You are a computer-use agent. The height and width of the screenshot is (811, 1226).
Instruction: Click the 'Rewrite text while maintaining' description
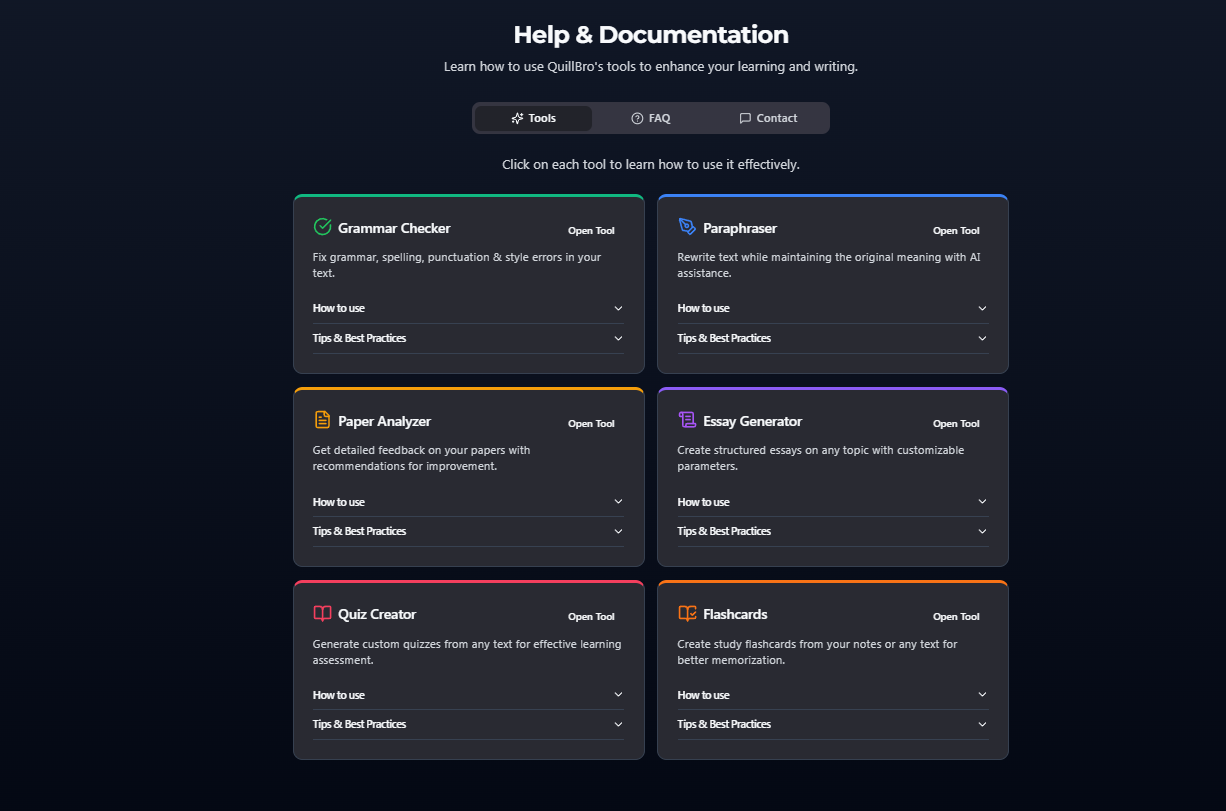[x=829, y=265]
